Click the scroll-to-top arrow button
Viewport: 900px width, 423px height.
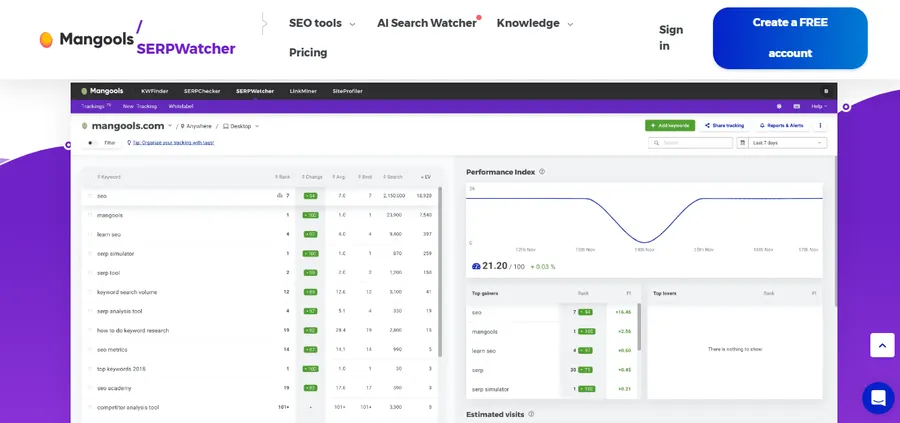[x=882, y=345]
